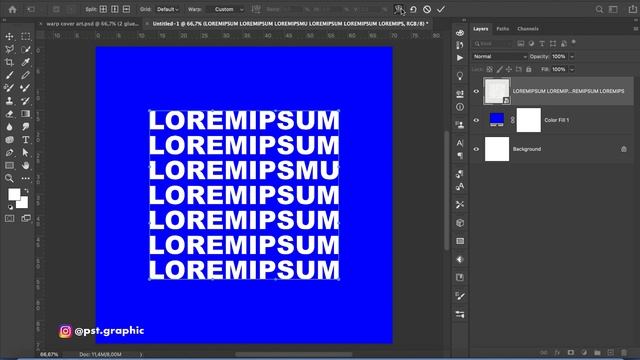This screenshot has width=640, height=360.
Task: Select the Crop tool
Action: pos(9,62)
